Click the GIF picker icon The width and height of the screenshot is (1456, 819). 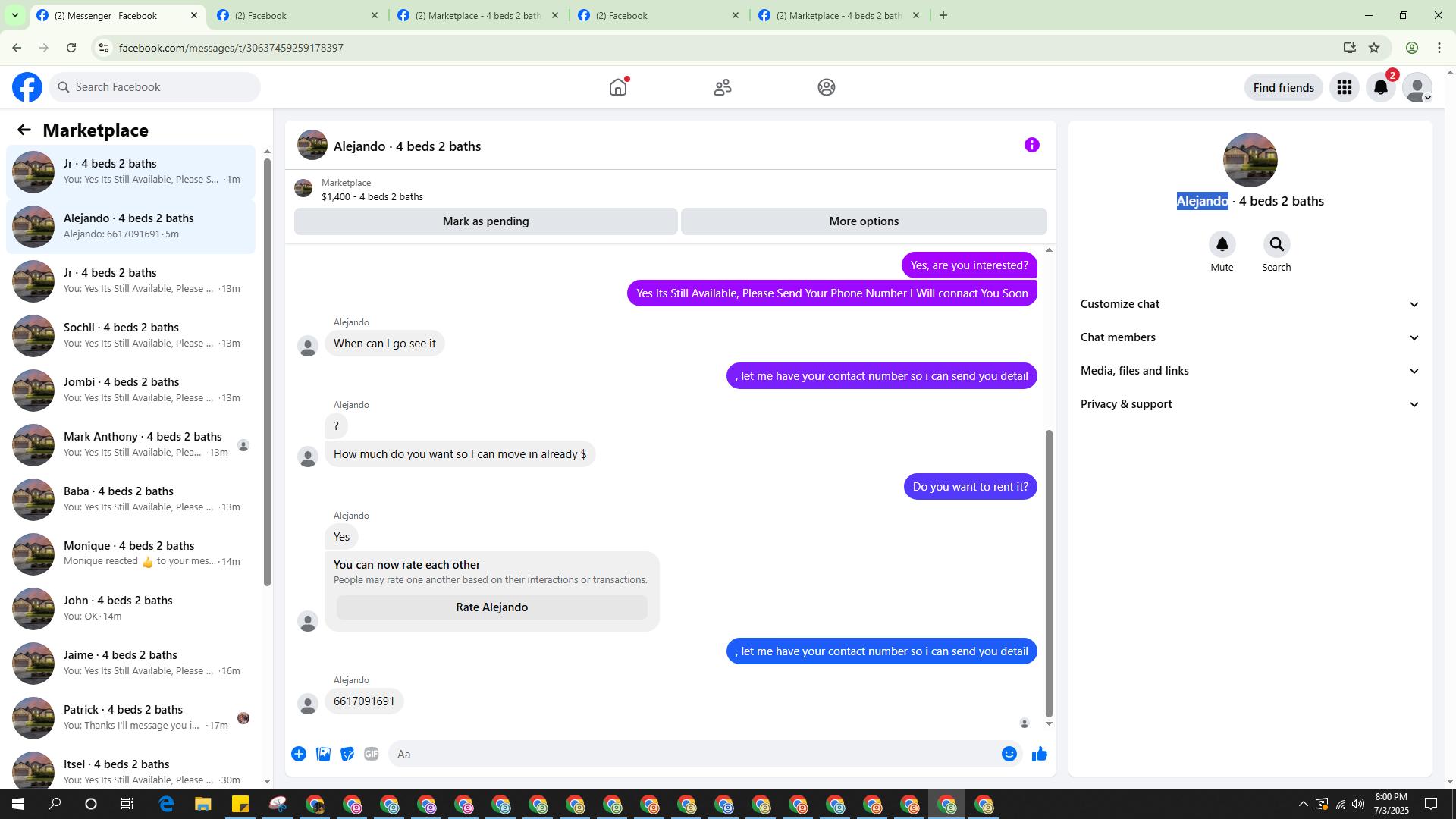pyautogui.click(x=371, y=754)
